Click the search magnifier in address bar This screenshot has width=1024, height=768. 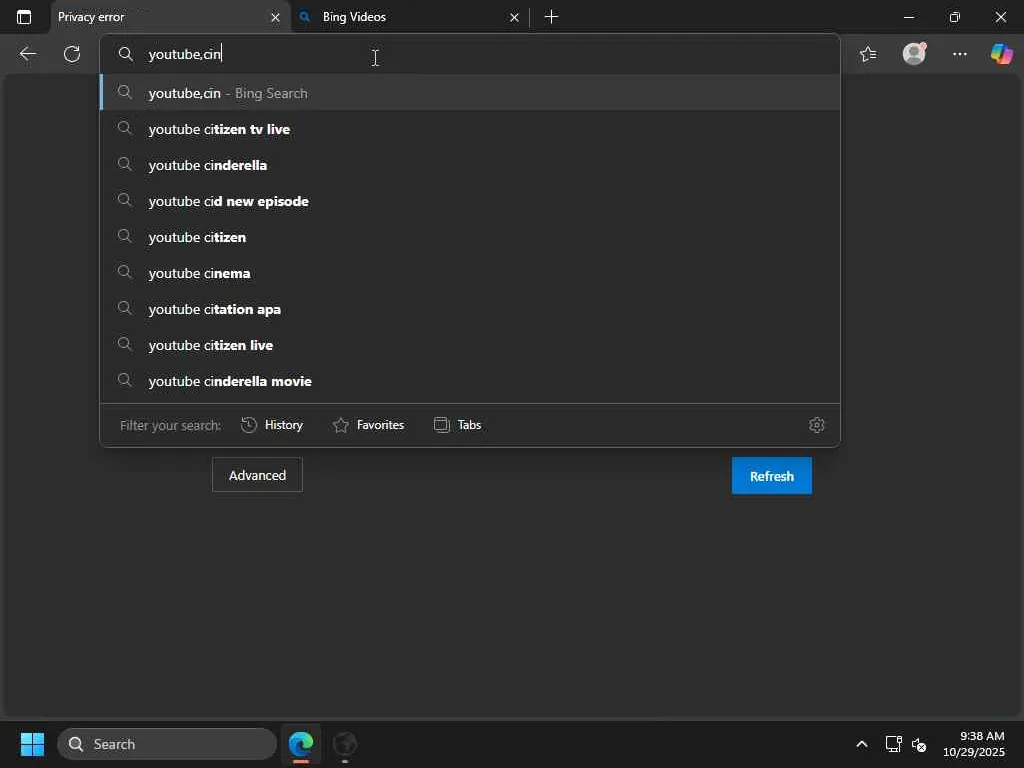[125, 54]
